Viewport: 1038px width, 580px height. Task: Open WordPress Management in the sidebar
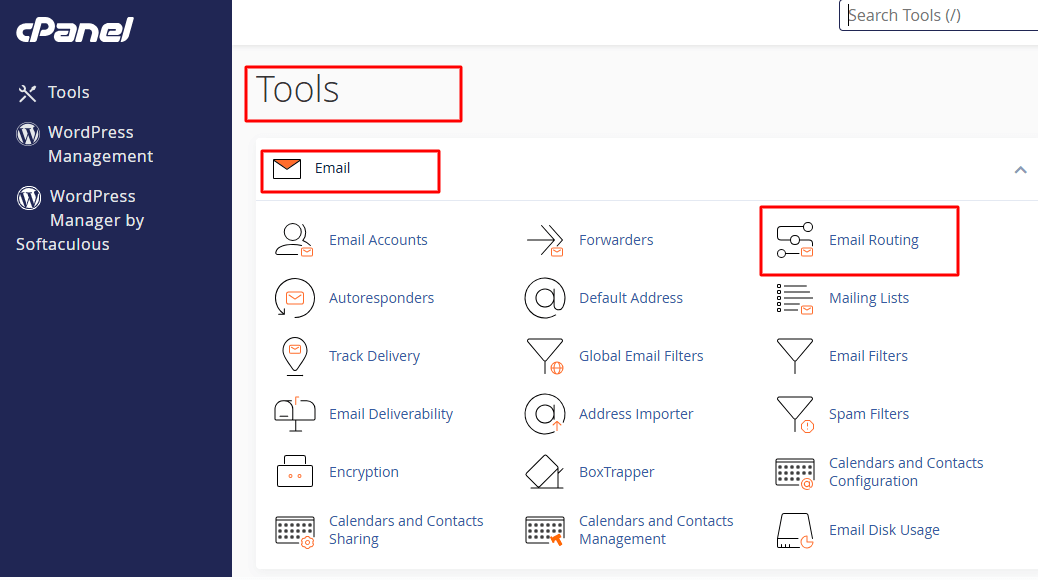pos(101,144)
